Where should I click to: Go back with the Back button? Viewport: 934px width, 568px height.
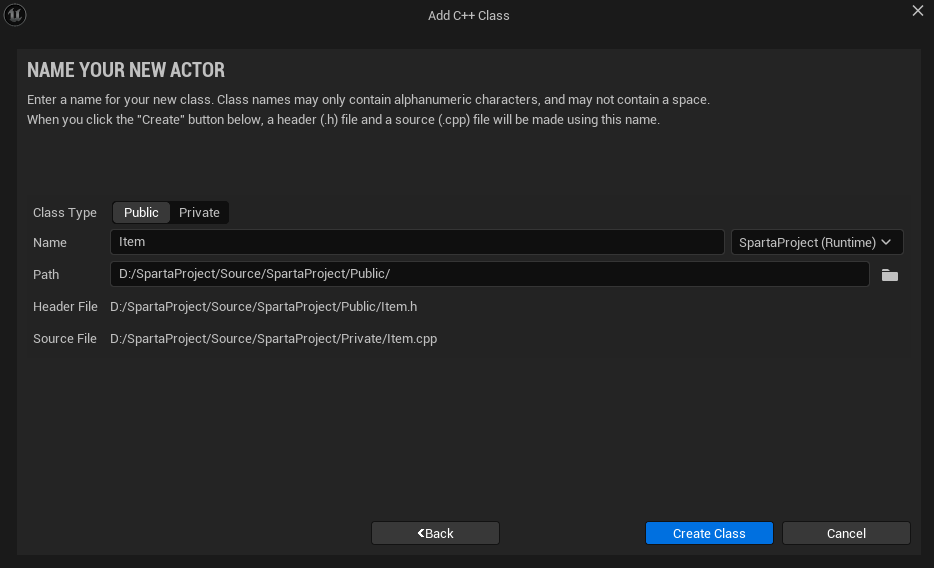tap(435, 533)
